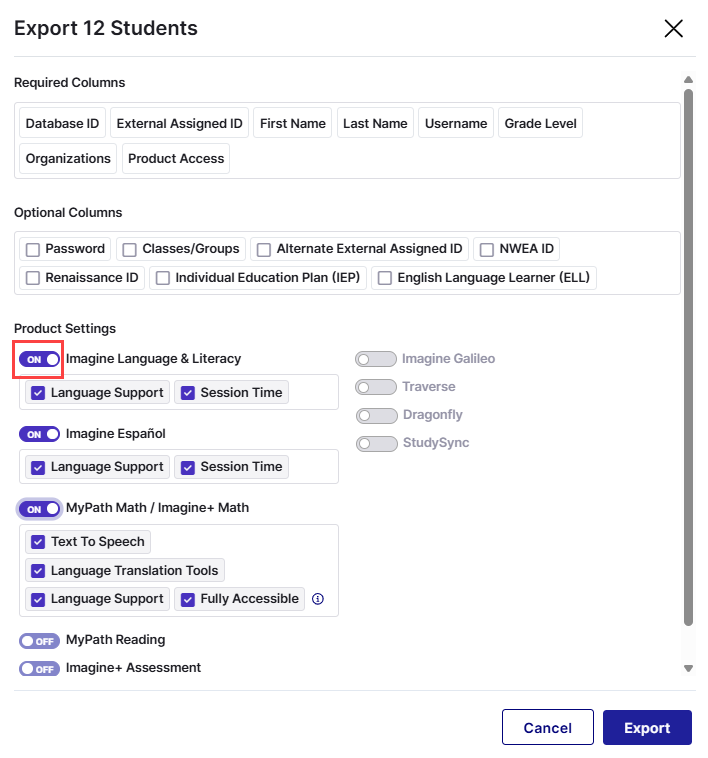Turn off Imagine Language & Literacy toggle

pos(40,359)
